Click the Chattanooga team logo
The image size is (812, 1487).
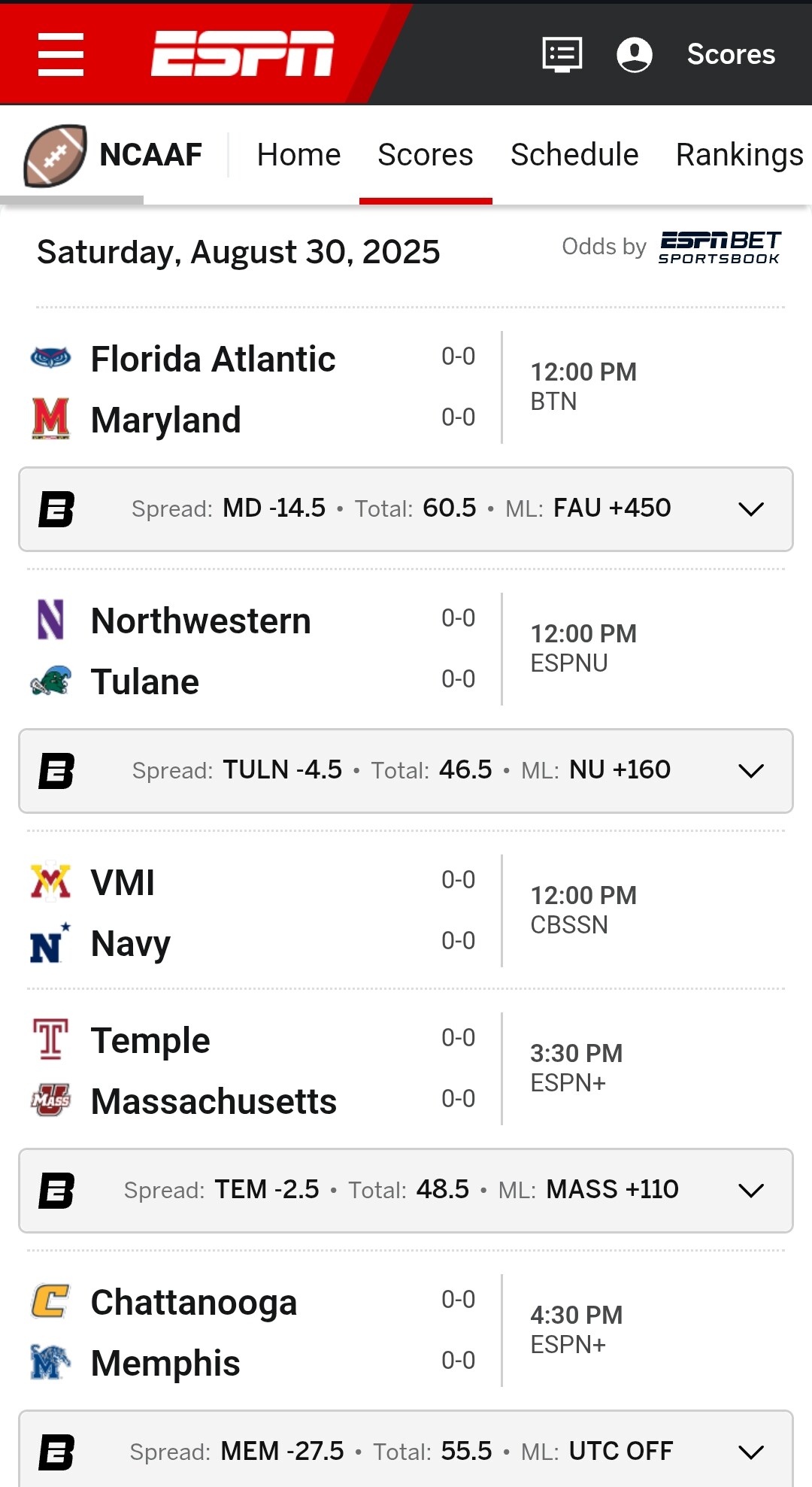click(50, 1301)
